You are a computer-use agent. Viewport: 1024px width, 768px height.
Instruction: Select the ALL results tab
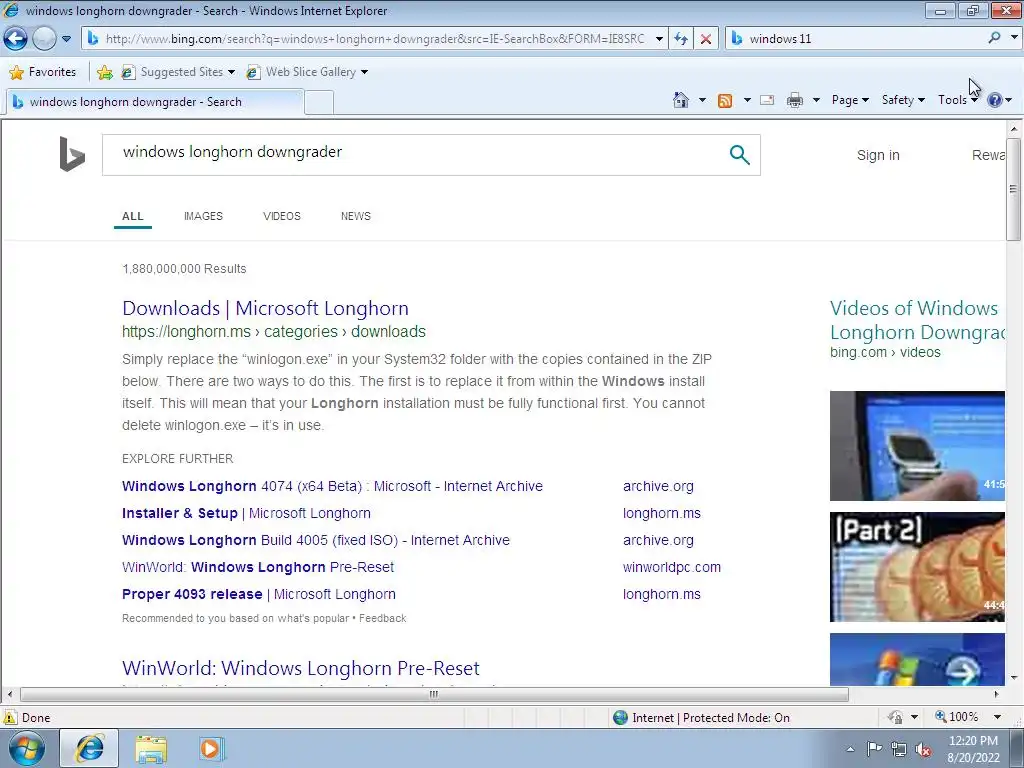(133, 216)
